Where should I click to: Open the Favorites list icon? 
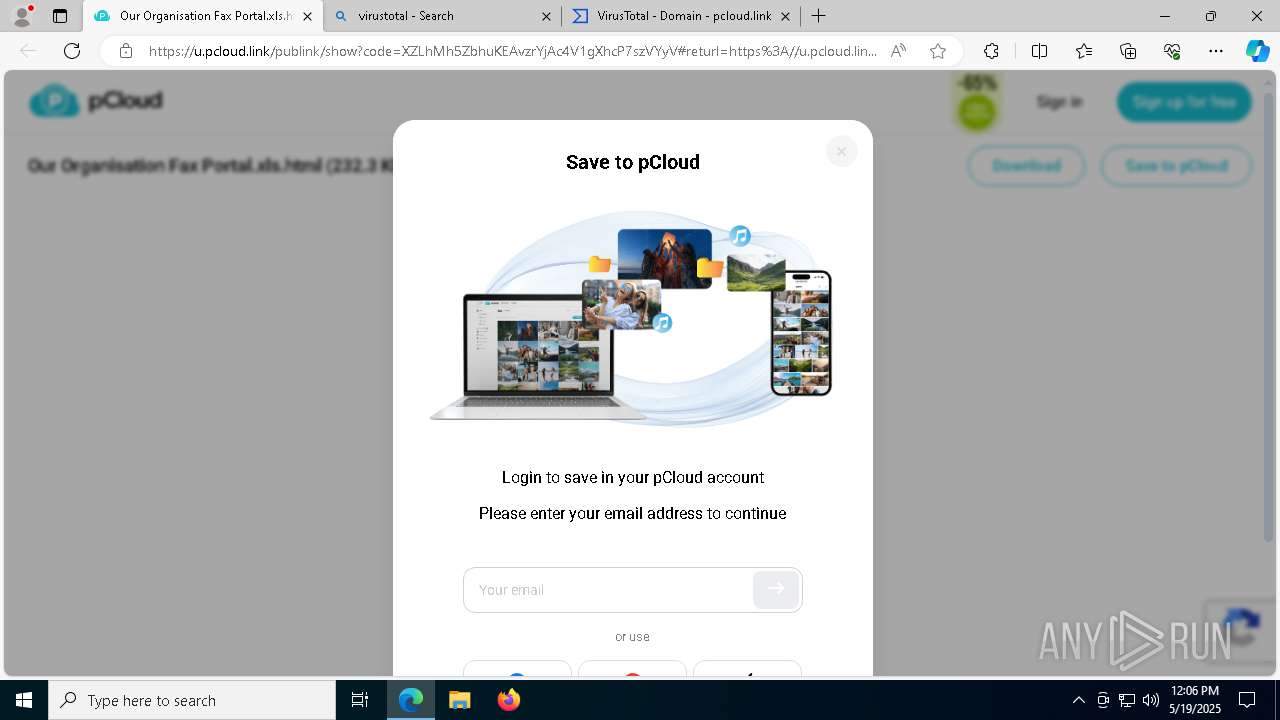coord(1084,51)
